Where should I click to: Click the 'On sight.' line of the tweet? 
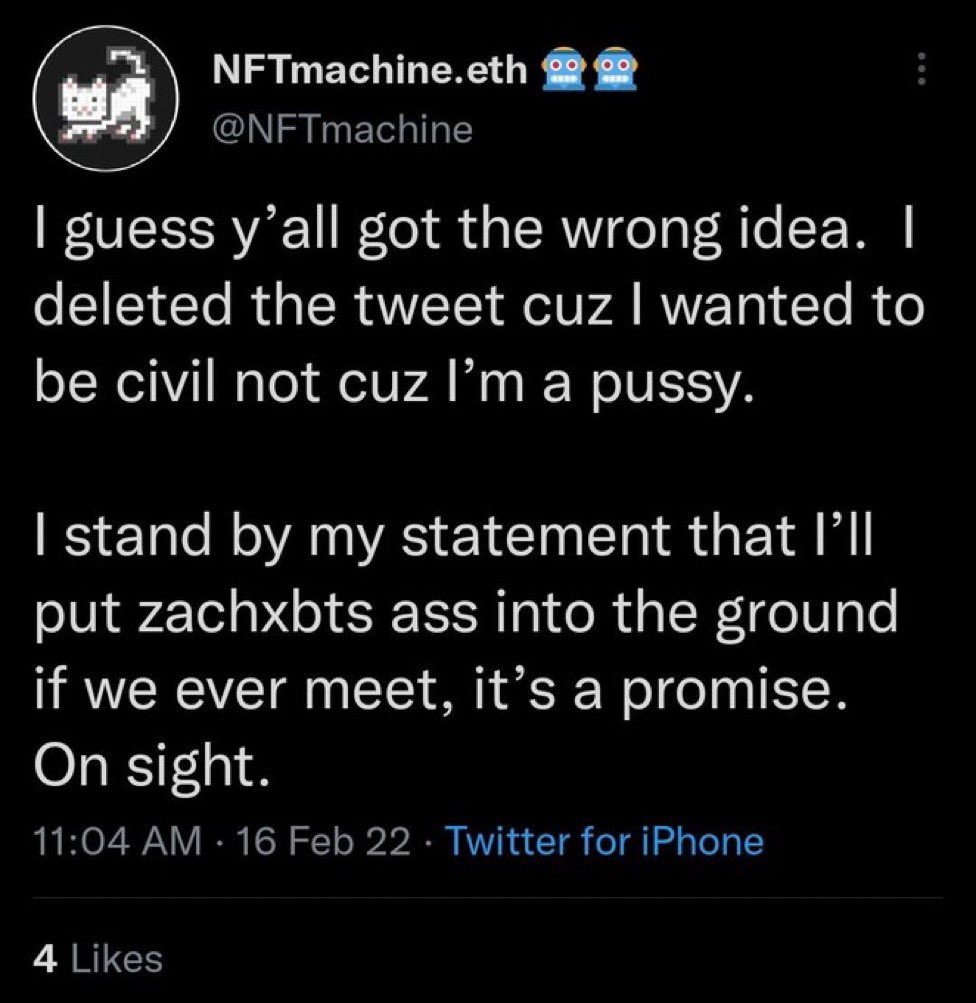[152, 768]
